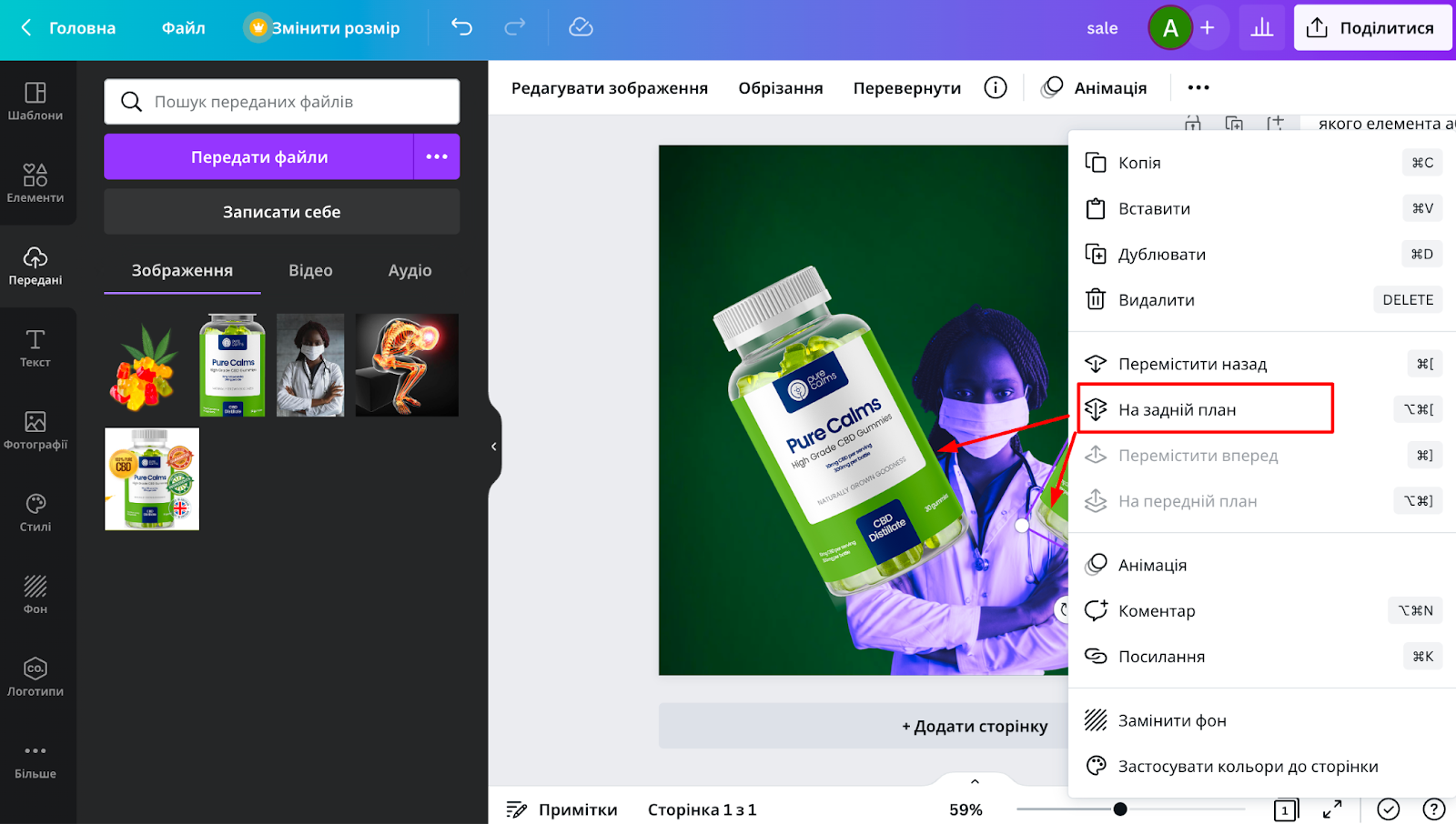Image resolution: width=1456 pixels, height=824 pixels.
Task: Expand the pages drawer chevron at bottom
Action: [975, 781]
